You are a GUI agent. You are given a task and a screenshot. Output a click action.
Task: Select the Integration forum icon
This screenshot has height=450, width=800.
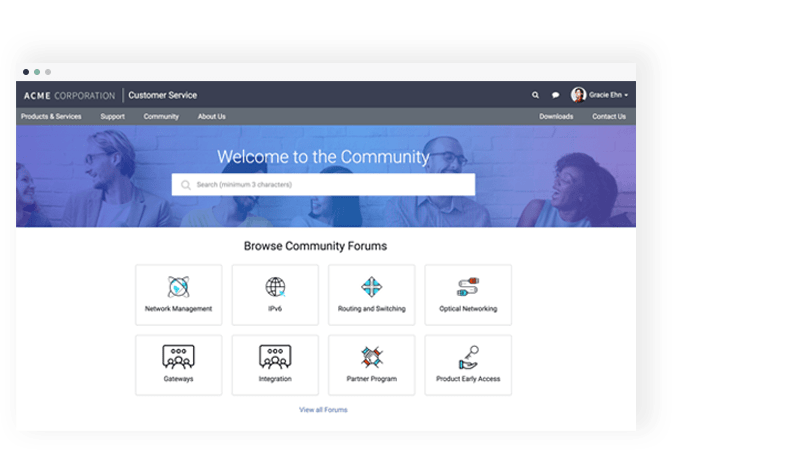coord(275,357)
